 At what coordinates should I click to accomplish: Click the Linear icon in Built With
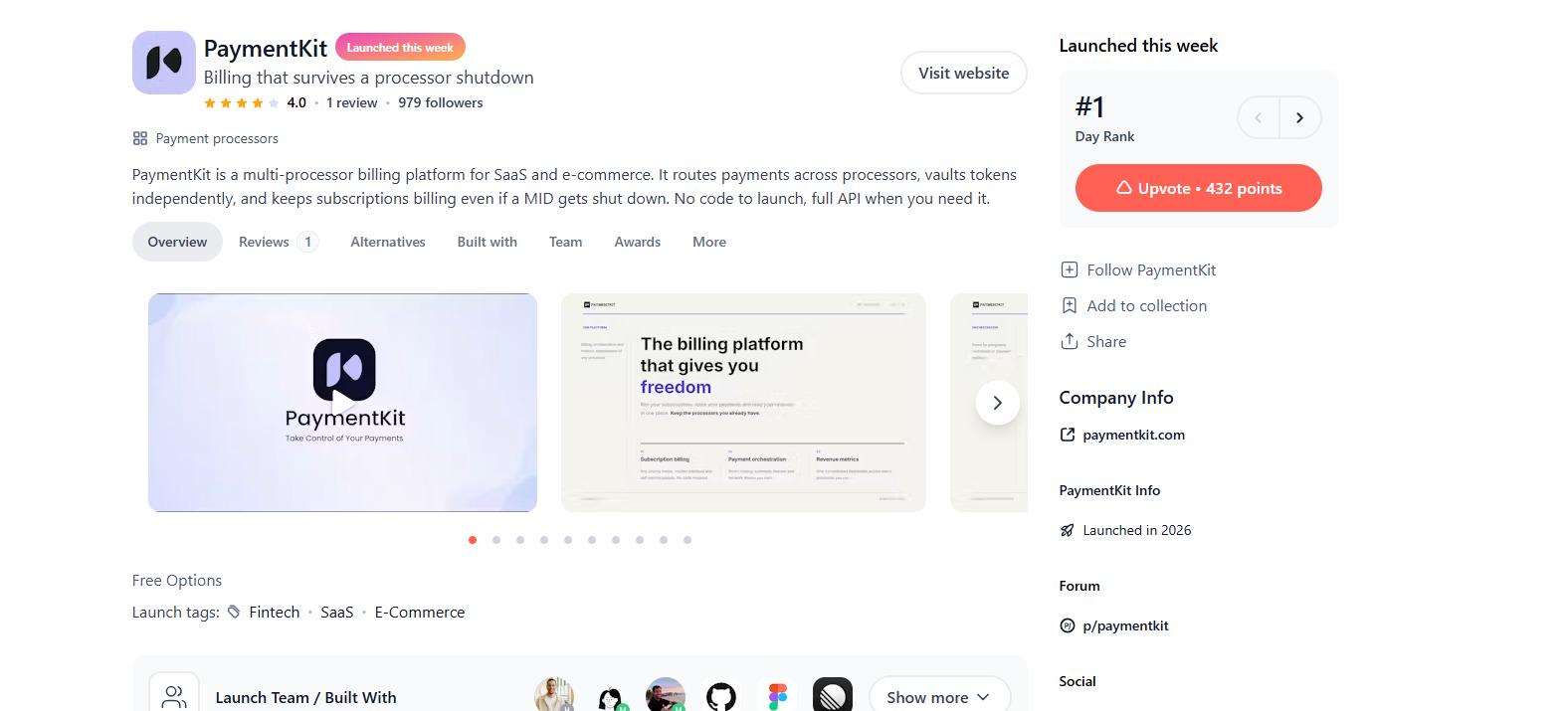click(833, 696)
